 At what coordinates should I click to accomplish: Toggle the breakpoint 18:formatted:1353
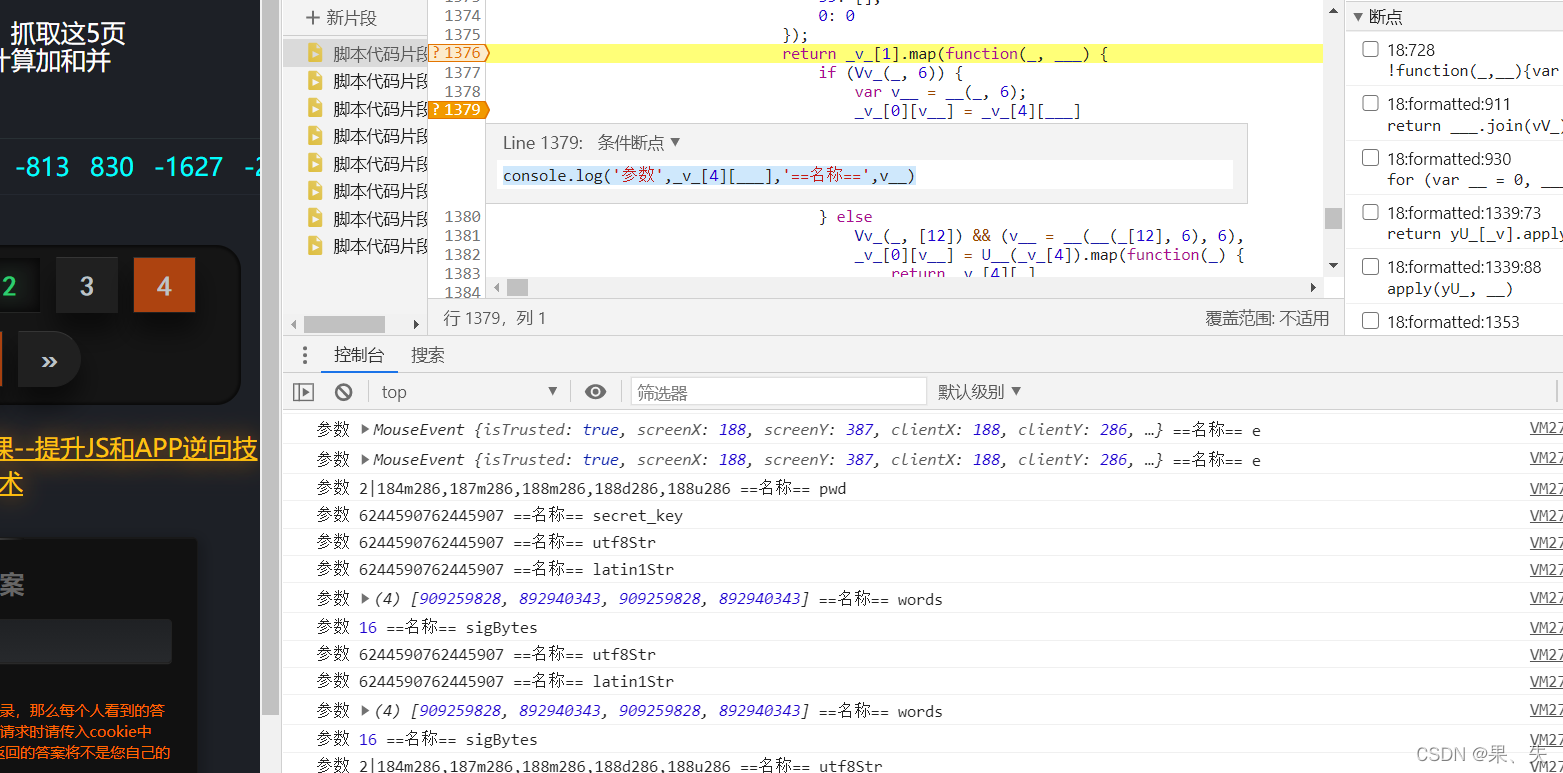point(1370,320)
